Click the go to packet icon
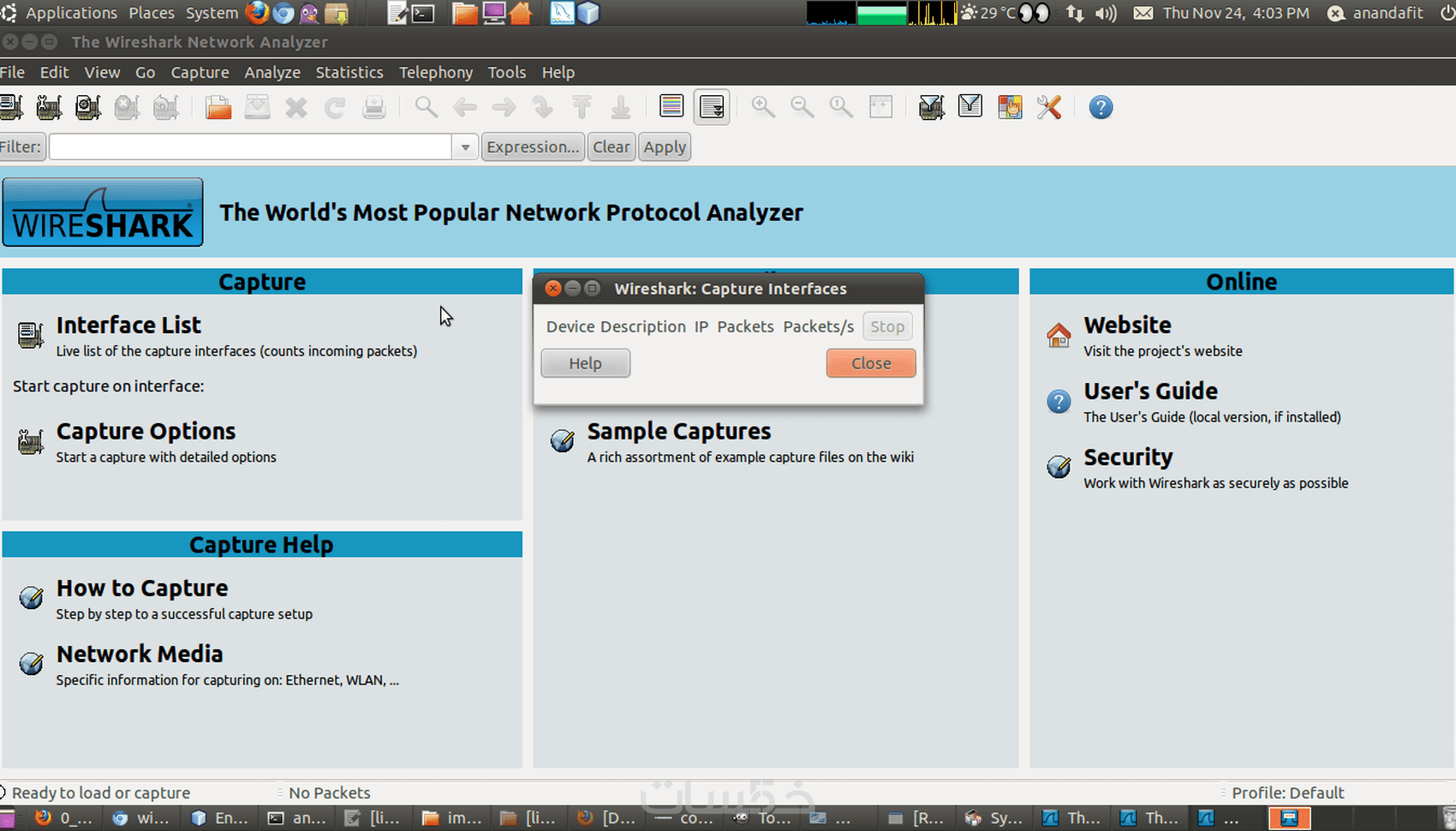Viewport: 1456px width, 831px height. [x=542, y=107]
